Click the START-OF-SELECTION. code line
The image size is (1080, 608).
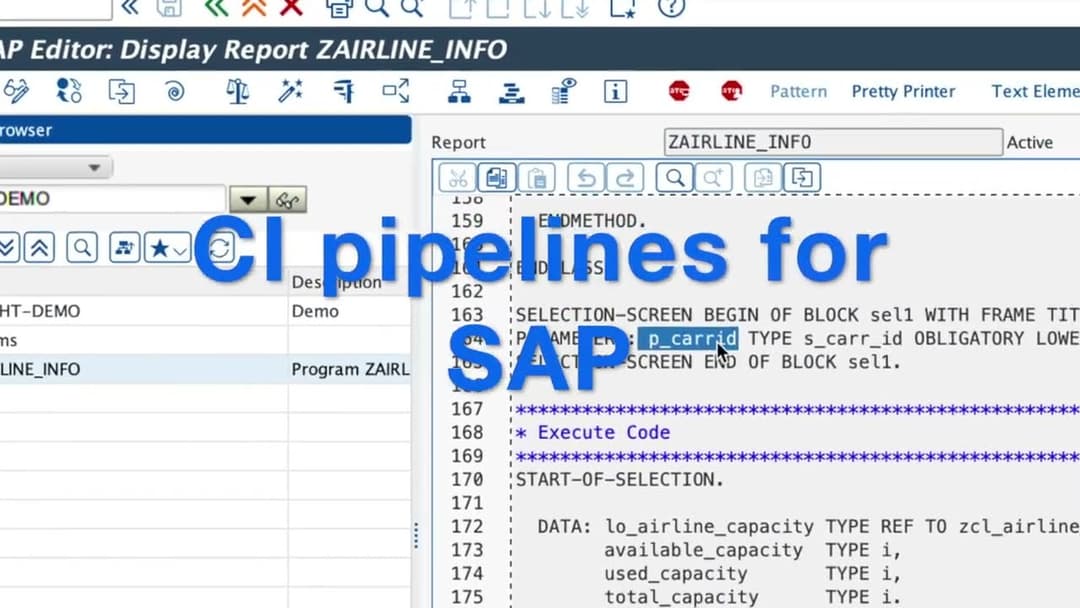[620, 479]
